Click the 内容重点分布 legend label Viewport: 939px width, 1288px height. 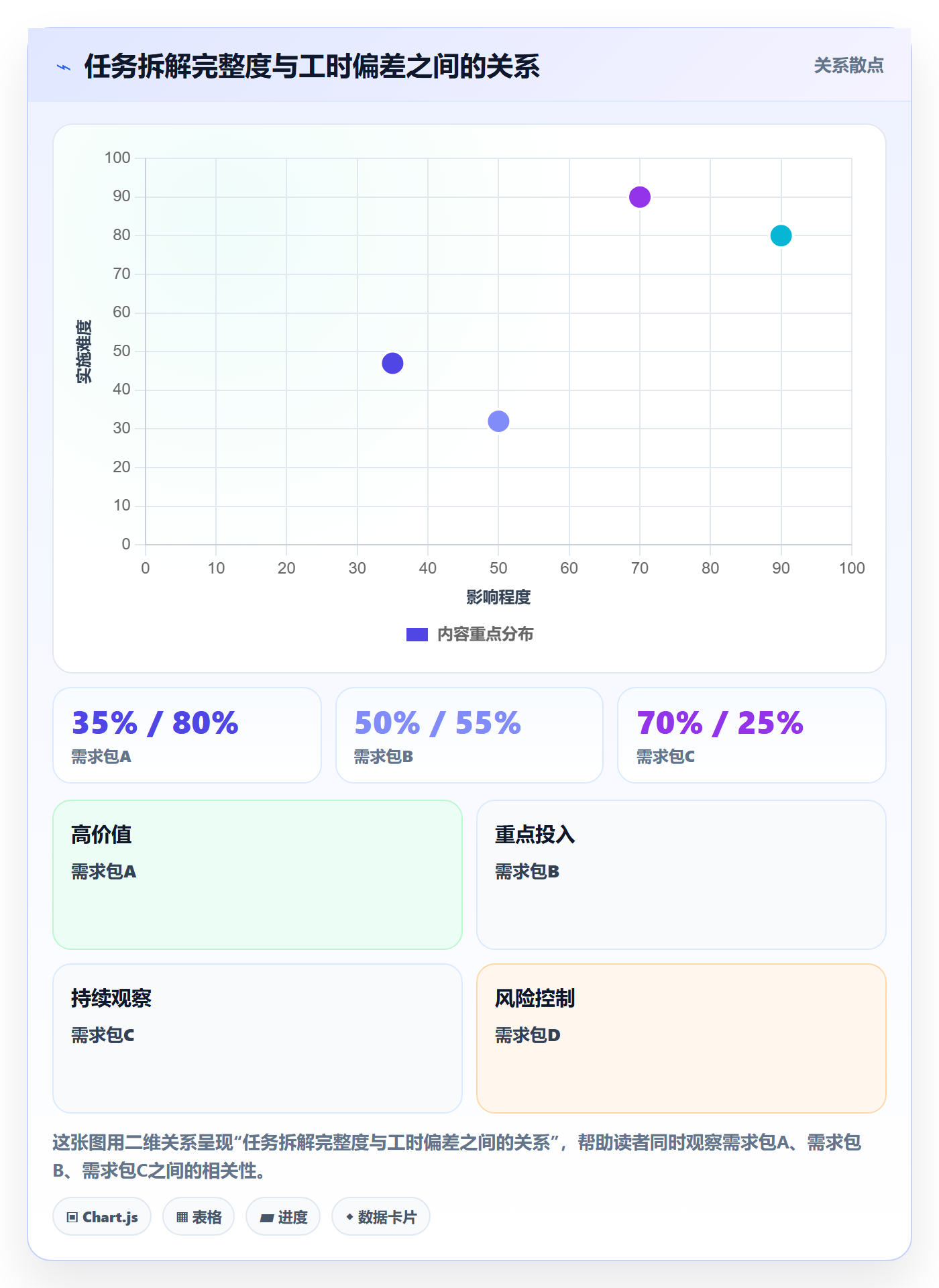click(485, 635)
